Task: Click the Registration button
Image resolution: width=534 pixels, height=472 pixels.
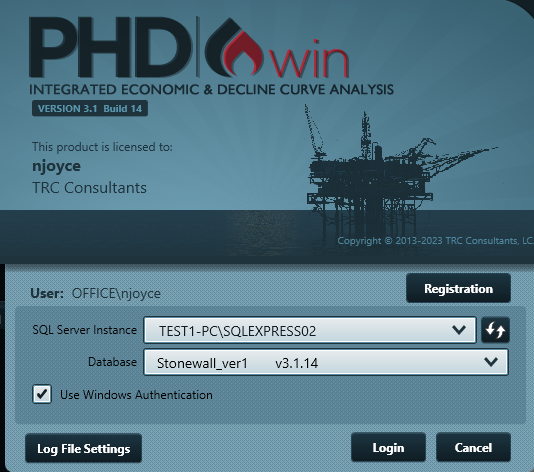Action: click(458, 288)
